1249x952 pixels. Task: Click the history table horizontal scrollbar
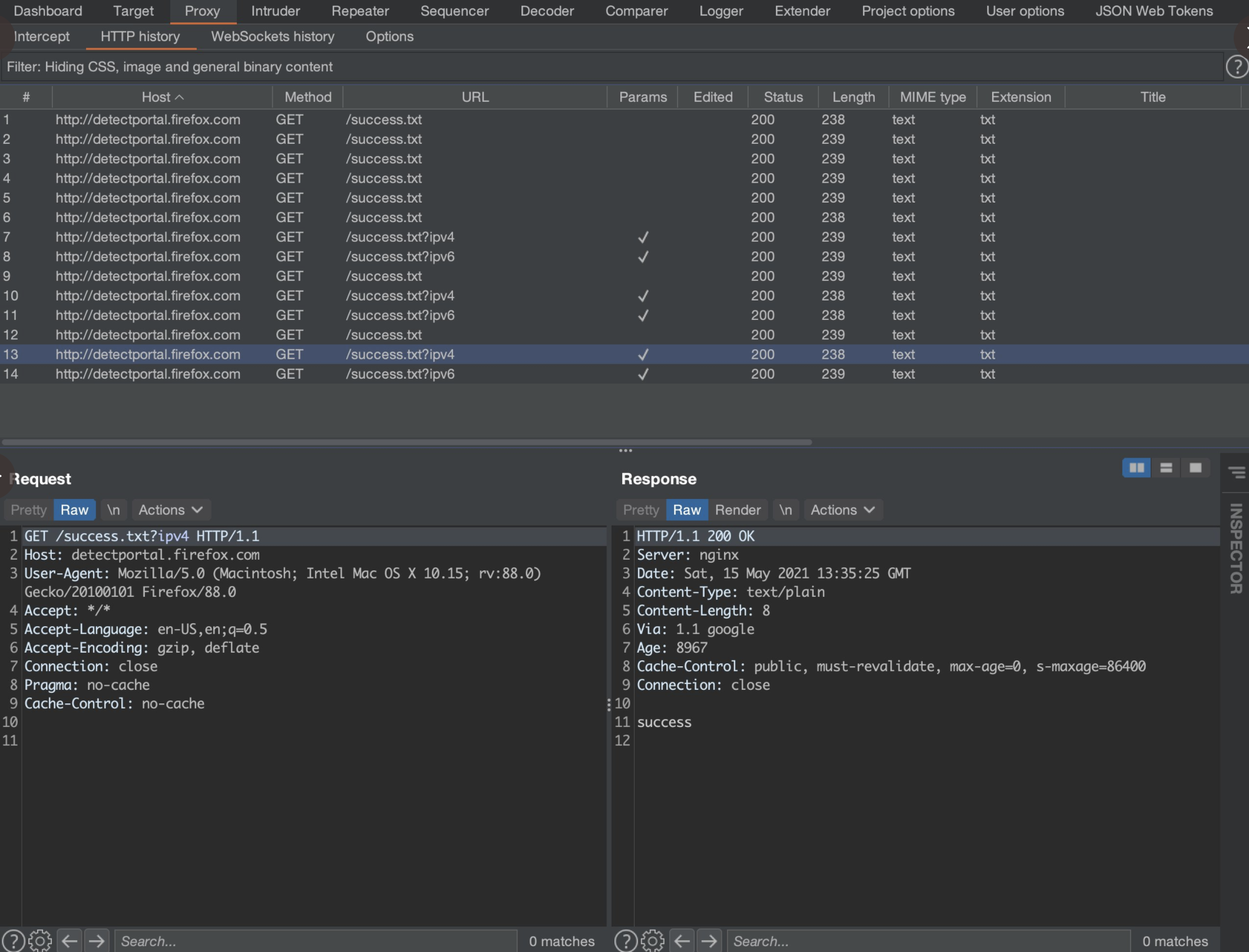[407, 441]
